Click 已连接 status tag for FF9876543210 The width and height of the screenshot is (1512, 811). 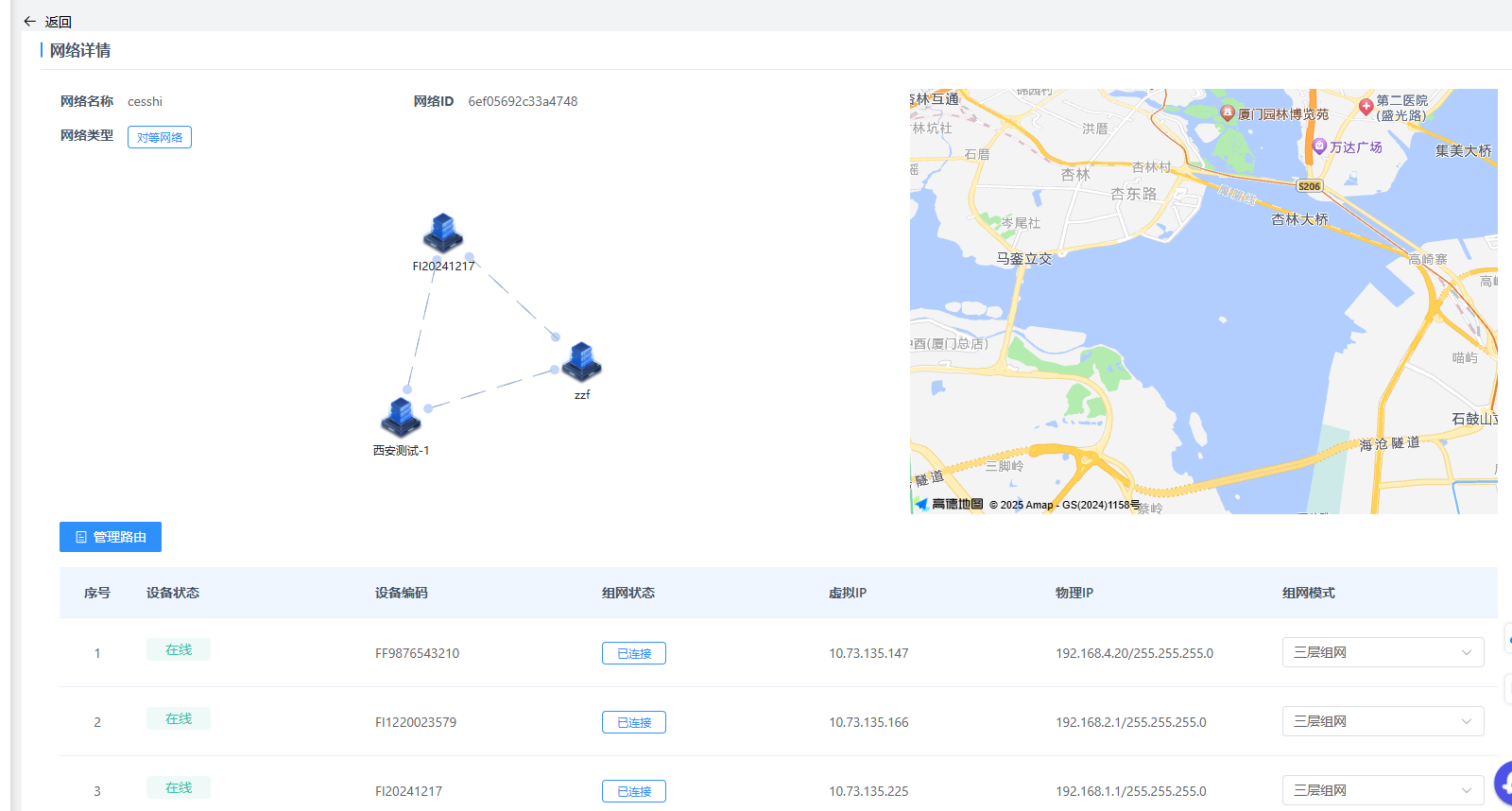[x=634, y=653]
